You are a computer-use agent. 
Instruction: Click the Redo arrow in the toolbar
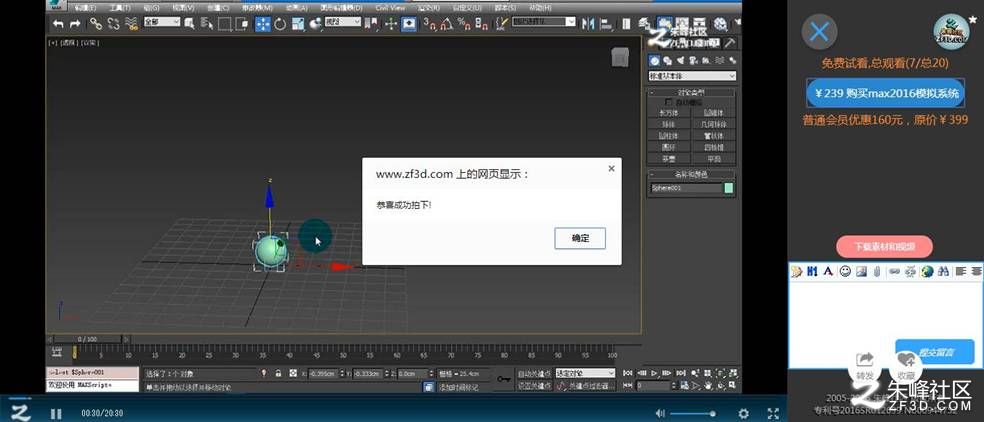point(75,24)
